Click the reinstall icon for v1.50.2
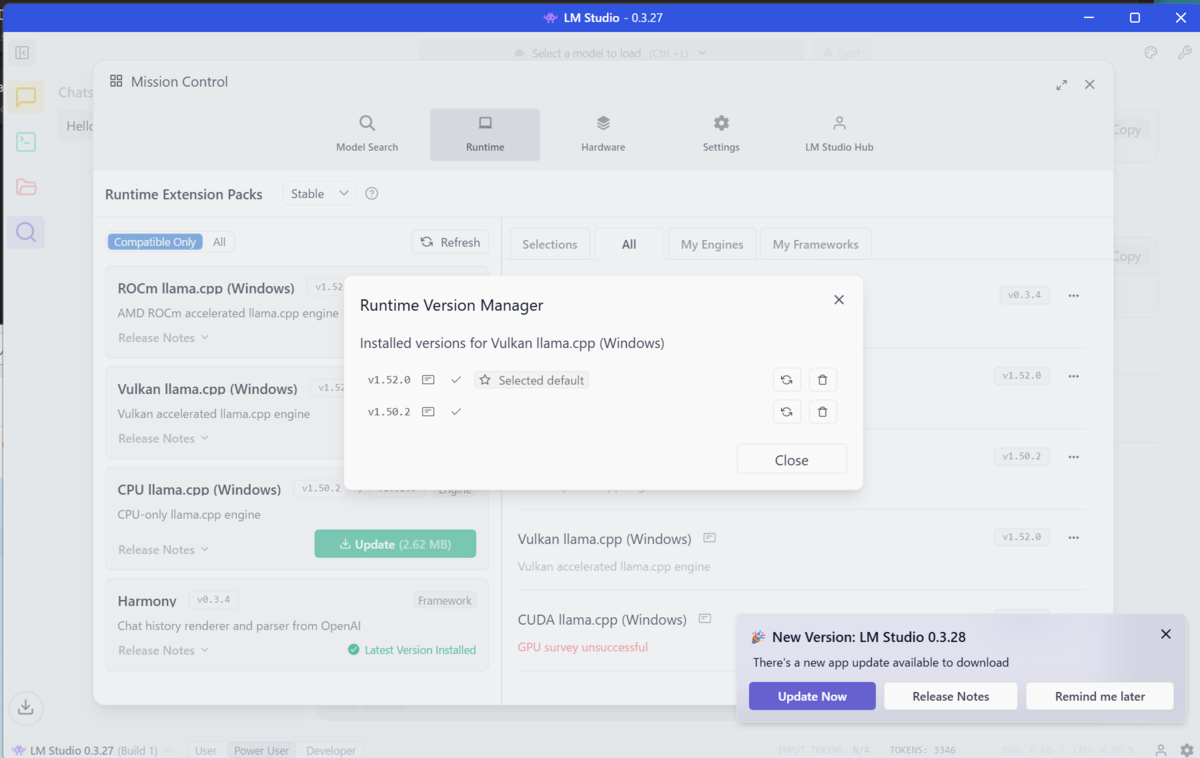1200x758 pixels. tap(787, 412)
